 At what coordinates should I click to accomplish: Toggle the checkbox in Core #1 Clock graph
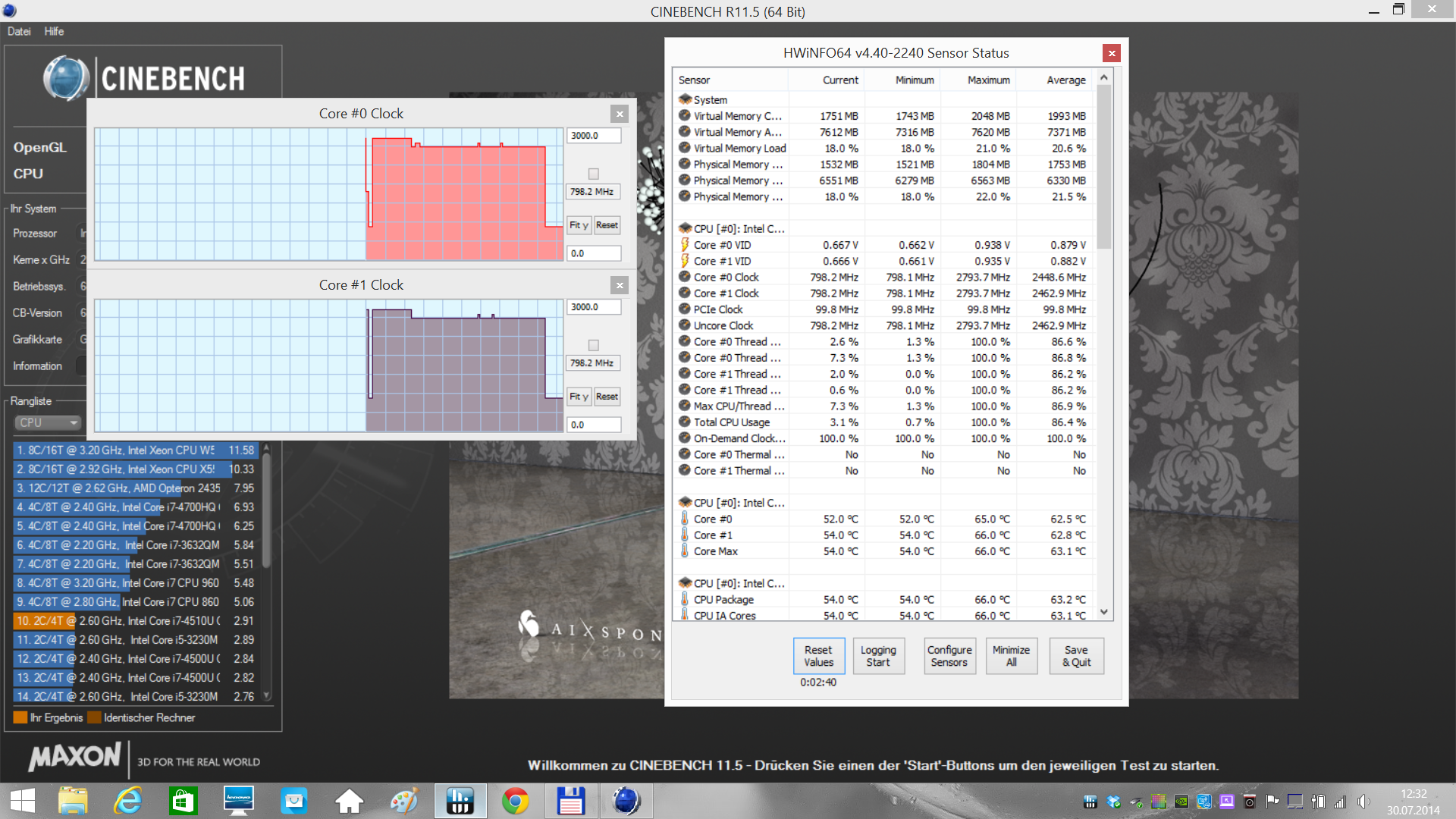point(594,345)
